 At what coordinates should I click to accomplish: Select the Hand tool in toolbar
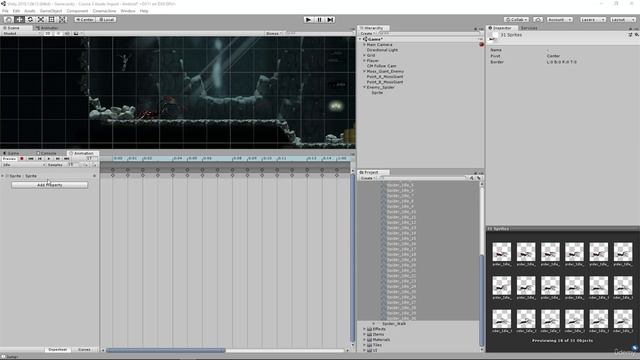pyautogui.click(x=8, y=20)
